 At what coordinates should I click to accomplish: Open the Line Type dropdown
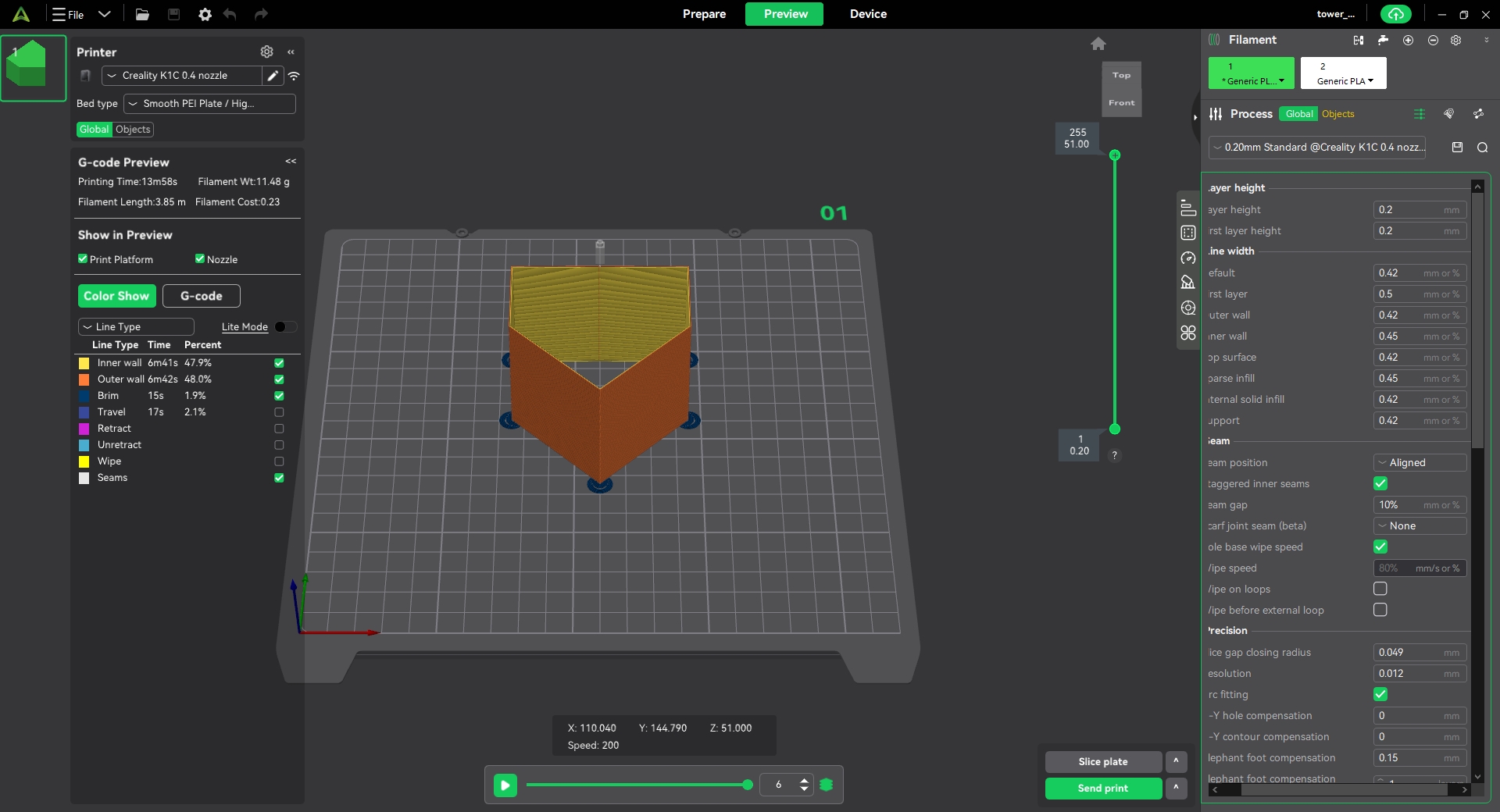[136, 327]
